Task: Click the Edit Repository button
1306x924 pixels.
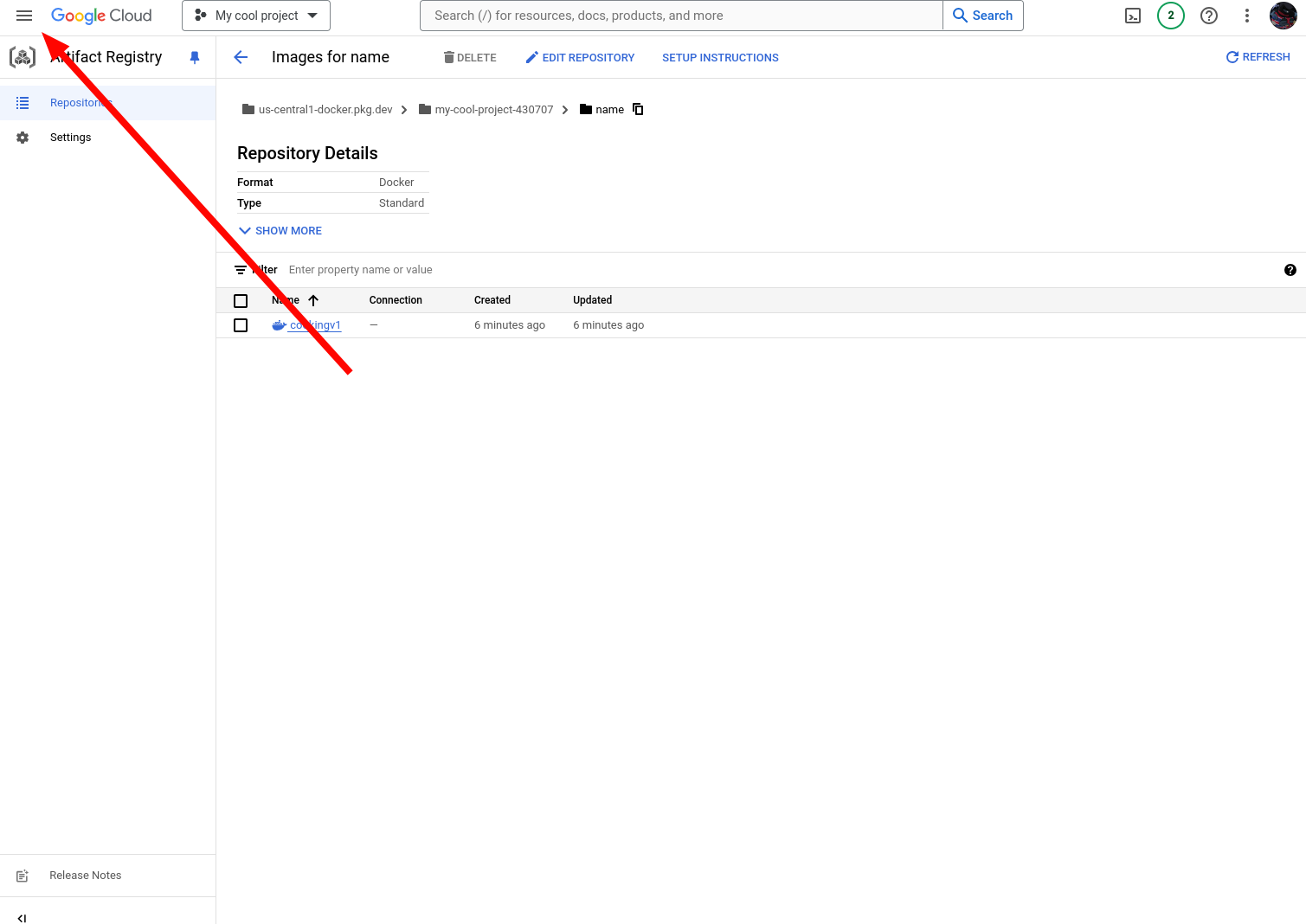Action: (x=580, y=58)
